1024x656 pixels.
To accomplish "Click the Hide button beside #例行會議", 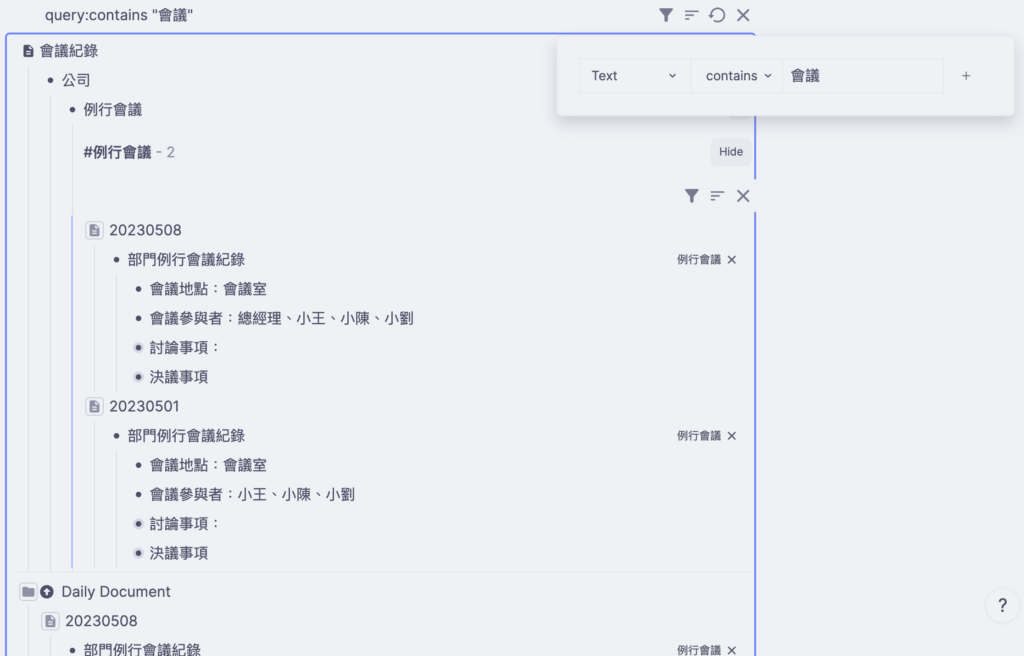I will 731,152.
